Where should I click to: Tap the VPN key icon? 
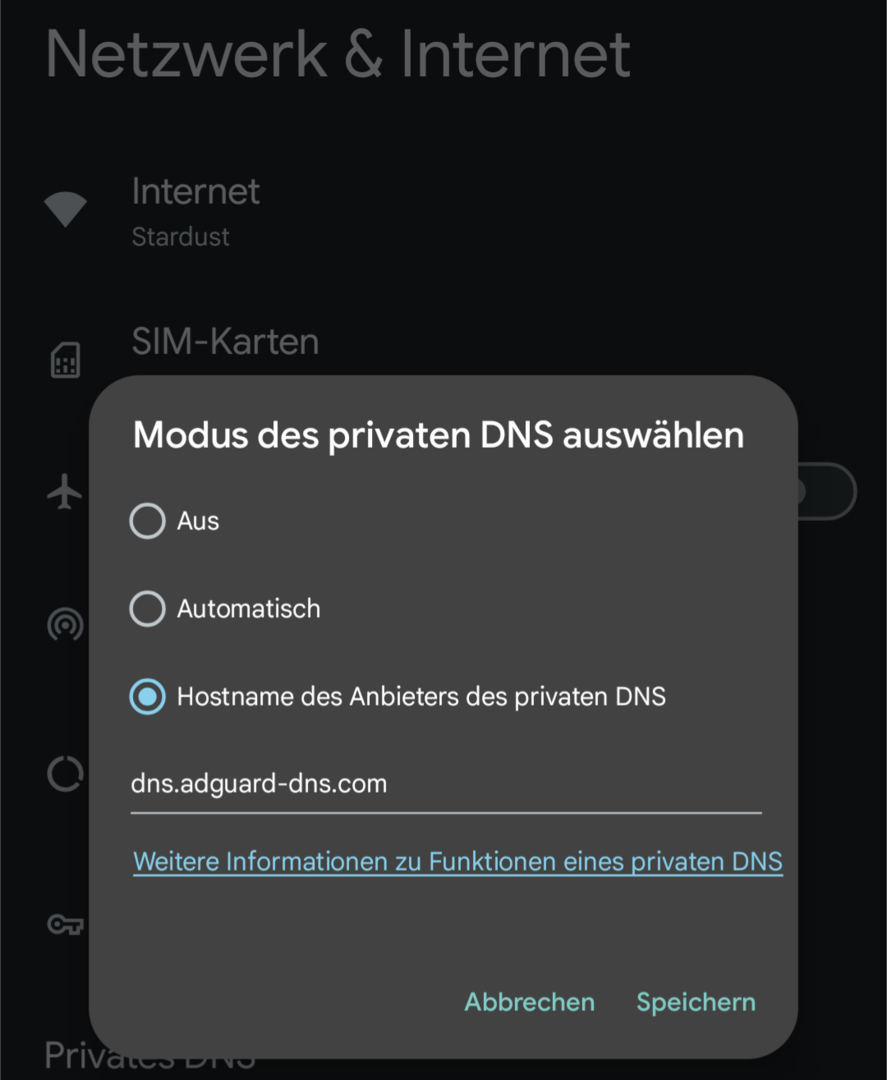(x=65, y=924)
